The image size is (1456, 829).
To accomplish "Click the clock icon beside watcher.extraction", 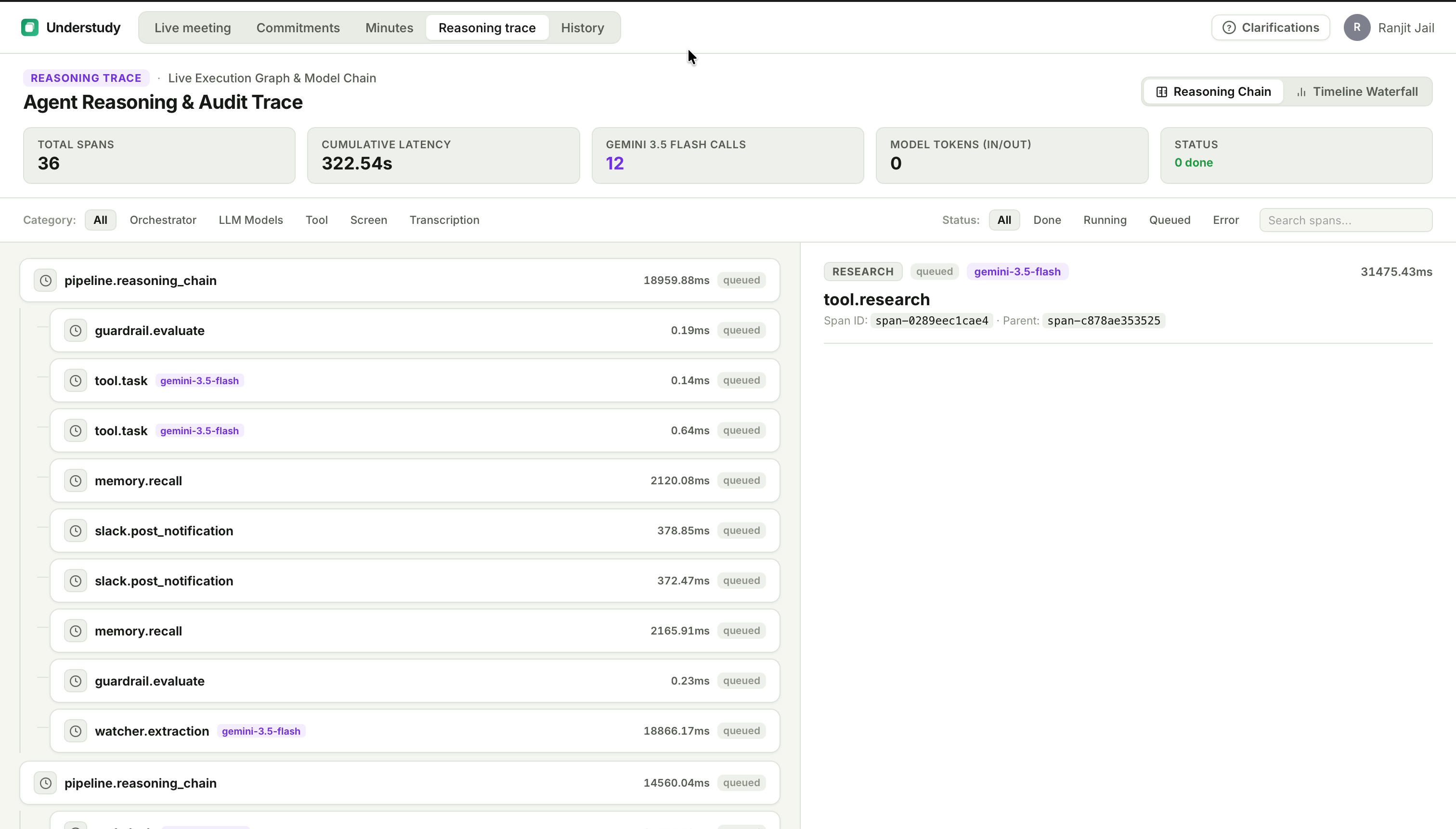I will tap(75, 731).
